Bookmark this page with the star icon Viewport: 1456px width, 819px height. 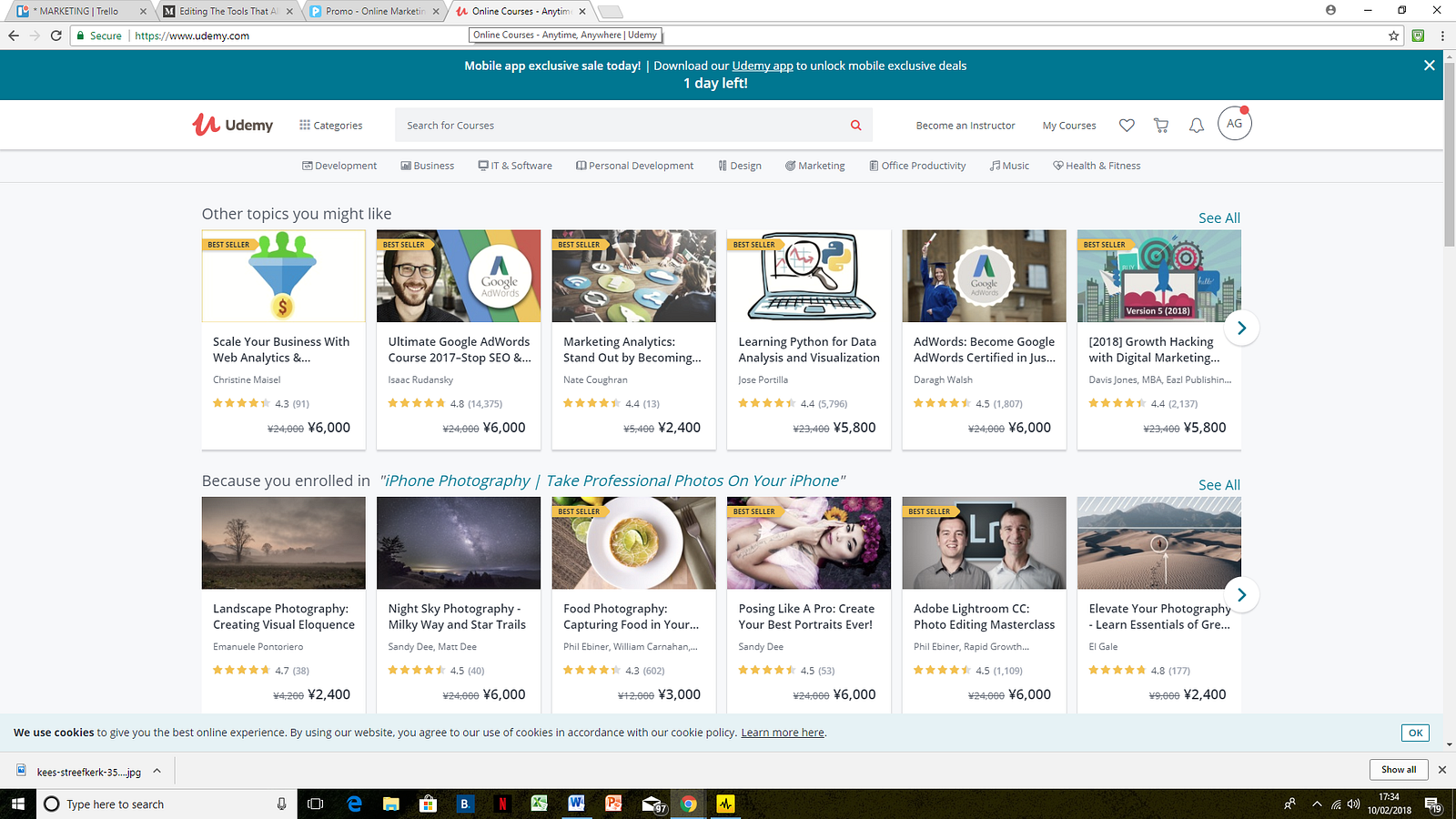tap(1393, 35)
